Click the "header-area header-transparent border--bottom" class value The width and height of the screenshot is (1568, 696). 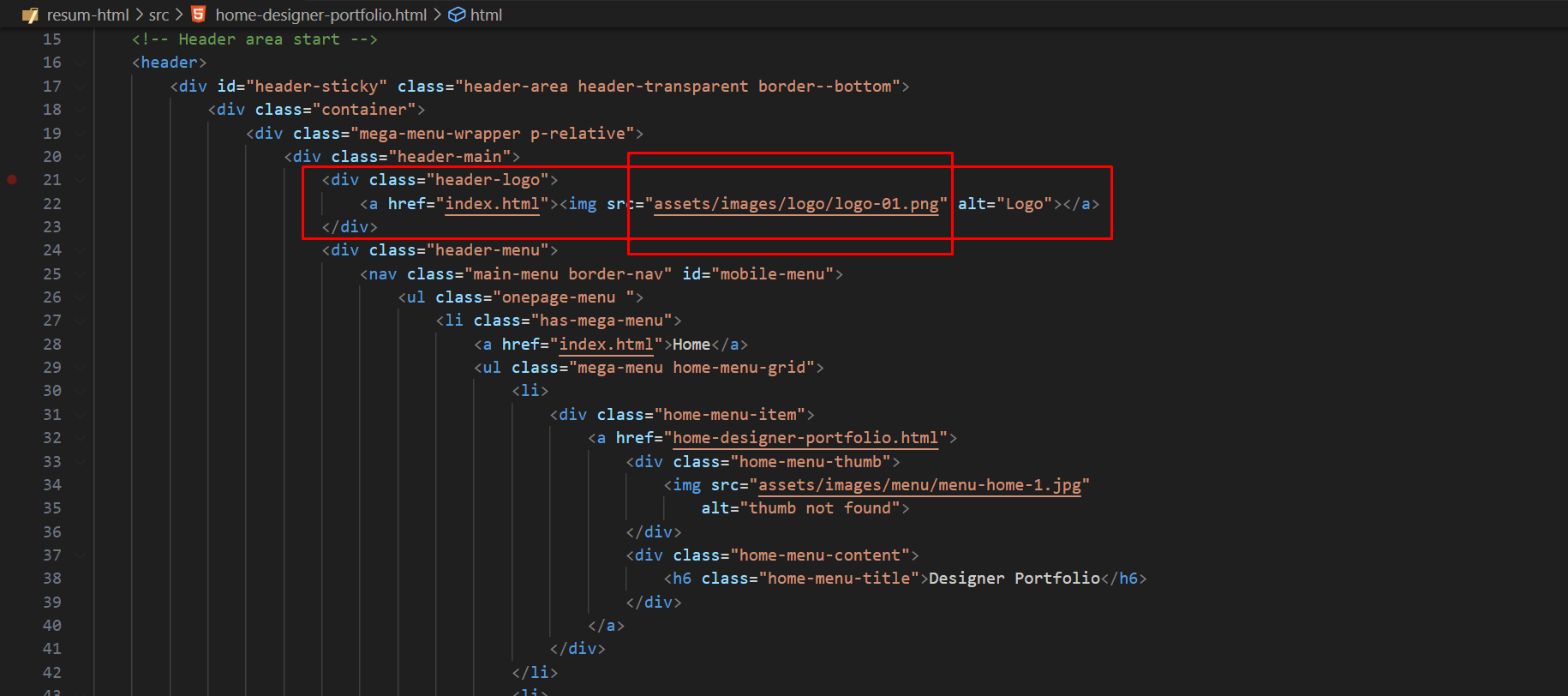[x=677, y=87]
